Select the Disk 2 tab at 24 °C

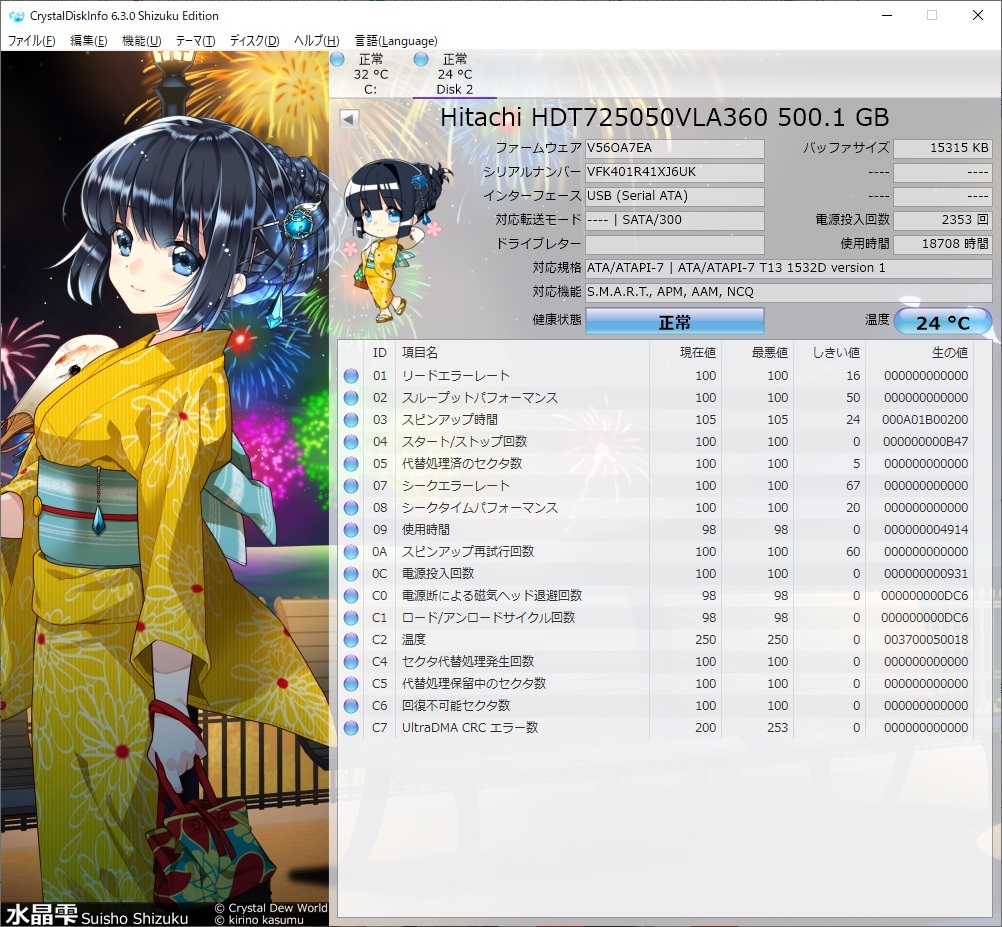tap(455, 74)
